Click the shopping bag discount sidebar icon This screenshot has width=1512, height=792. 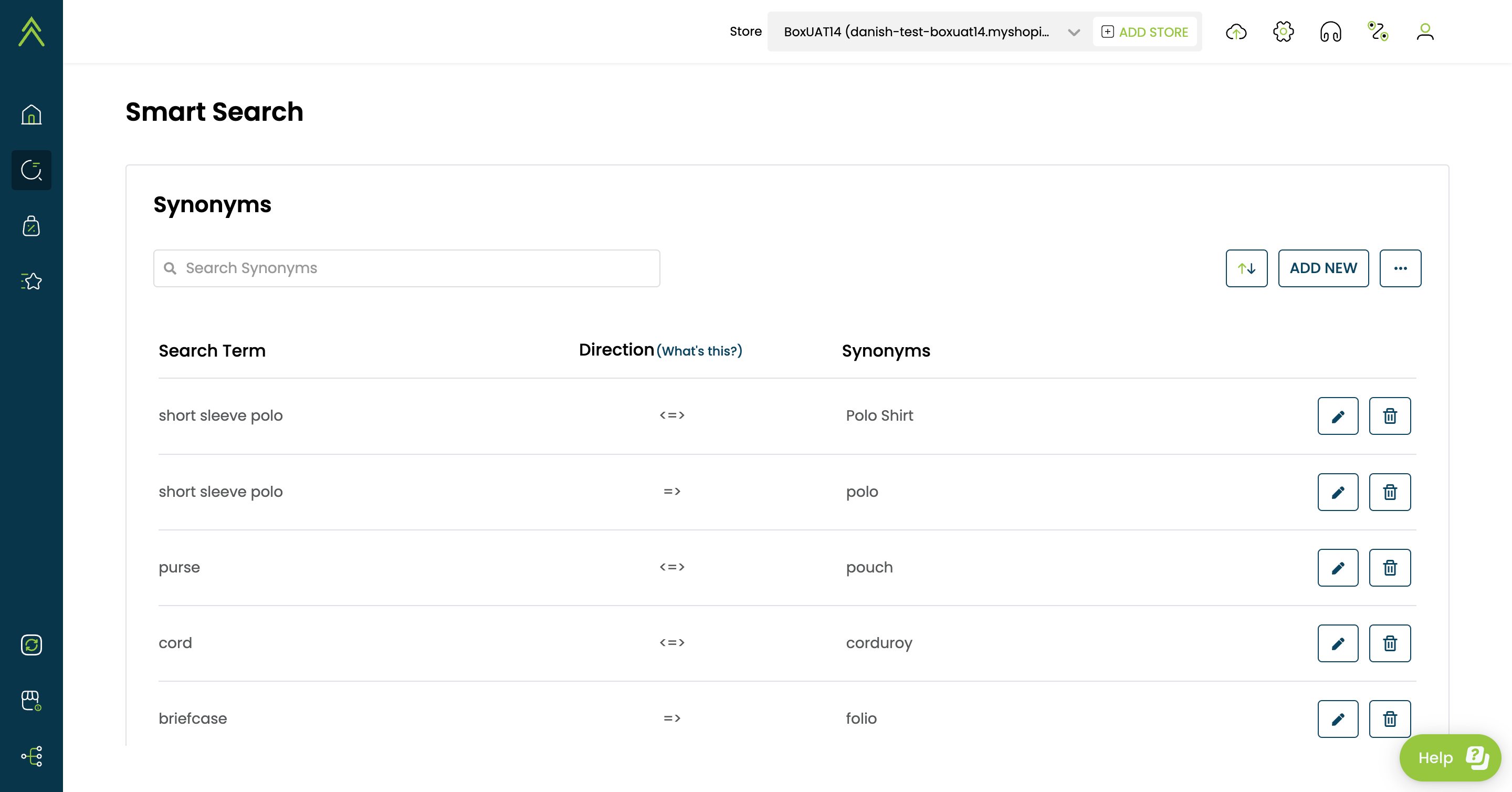31,226
